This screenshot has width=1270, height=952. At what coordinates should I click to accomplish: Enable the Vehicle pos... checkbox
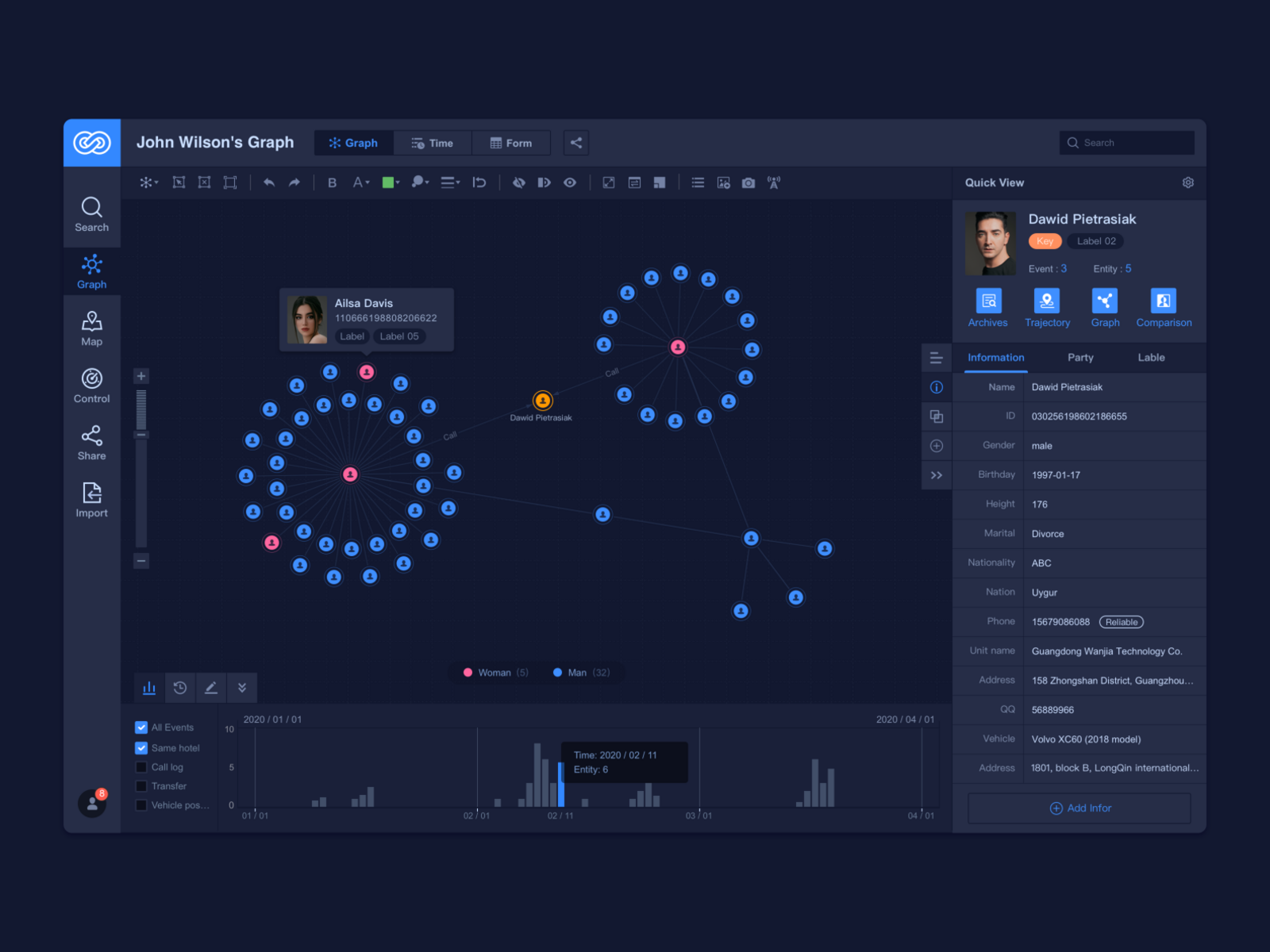click(141, 805)
